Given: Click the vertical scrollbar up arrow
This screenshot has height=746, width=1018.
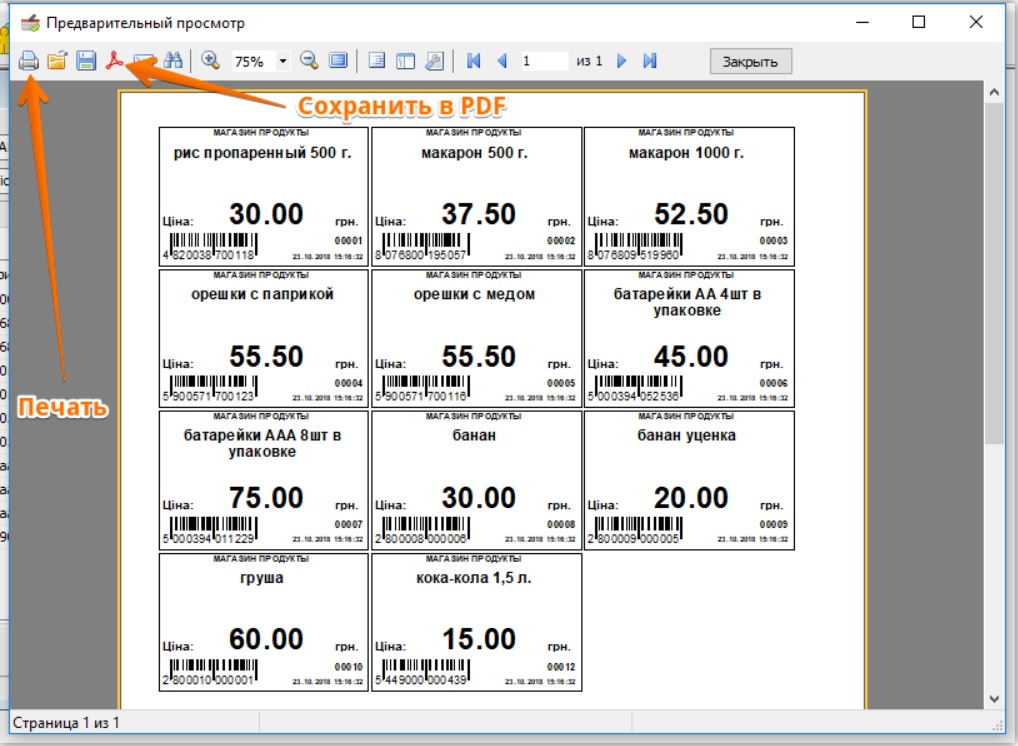Looking at the screenshot, I should (994, 92).
